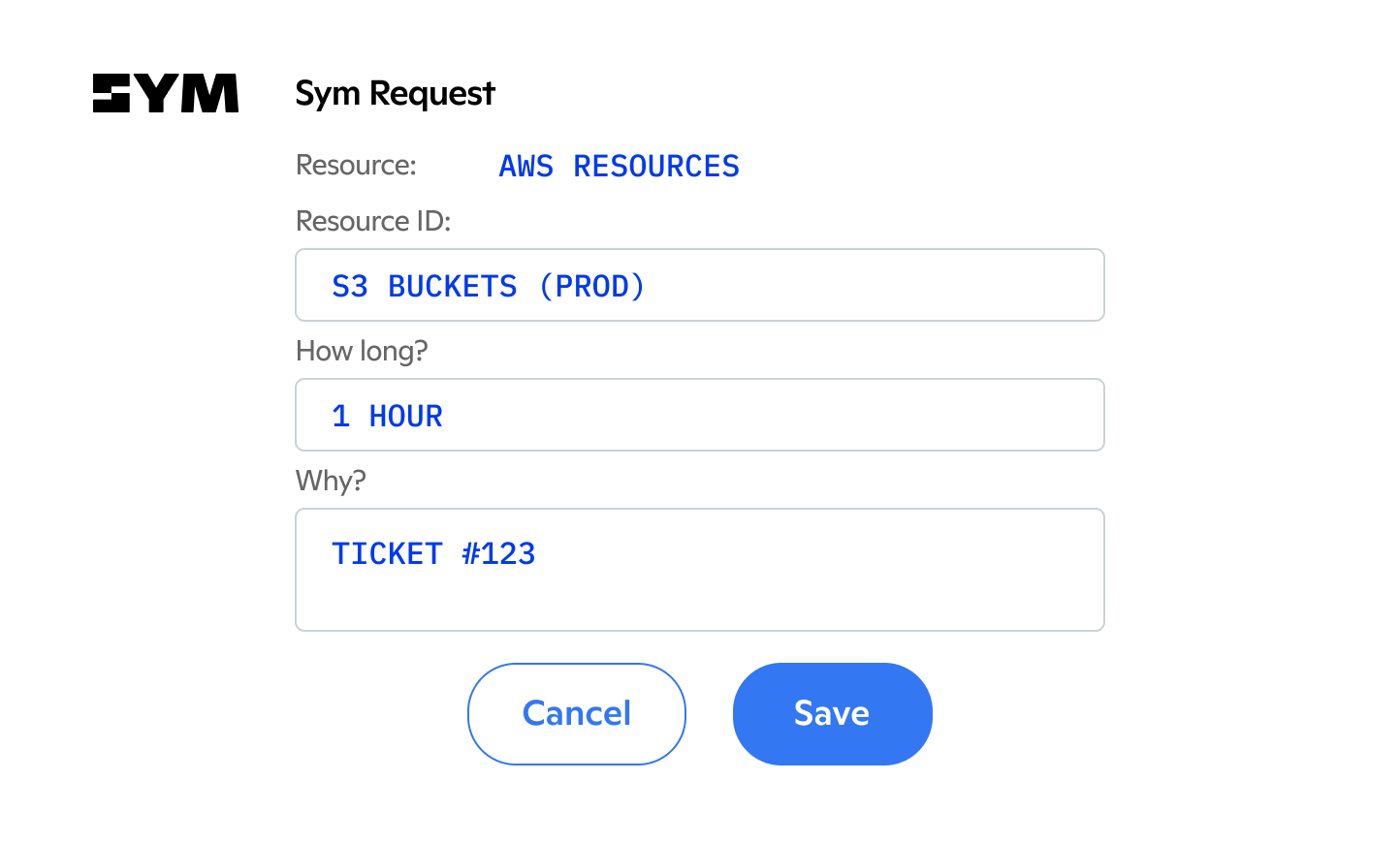Dismiss the form via Cancel

pos(576,713)
